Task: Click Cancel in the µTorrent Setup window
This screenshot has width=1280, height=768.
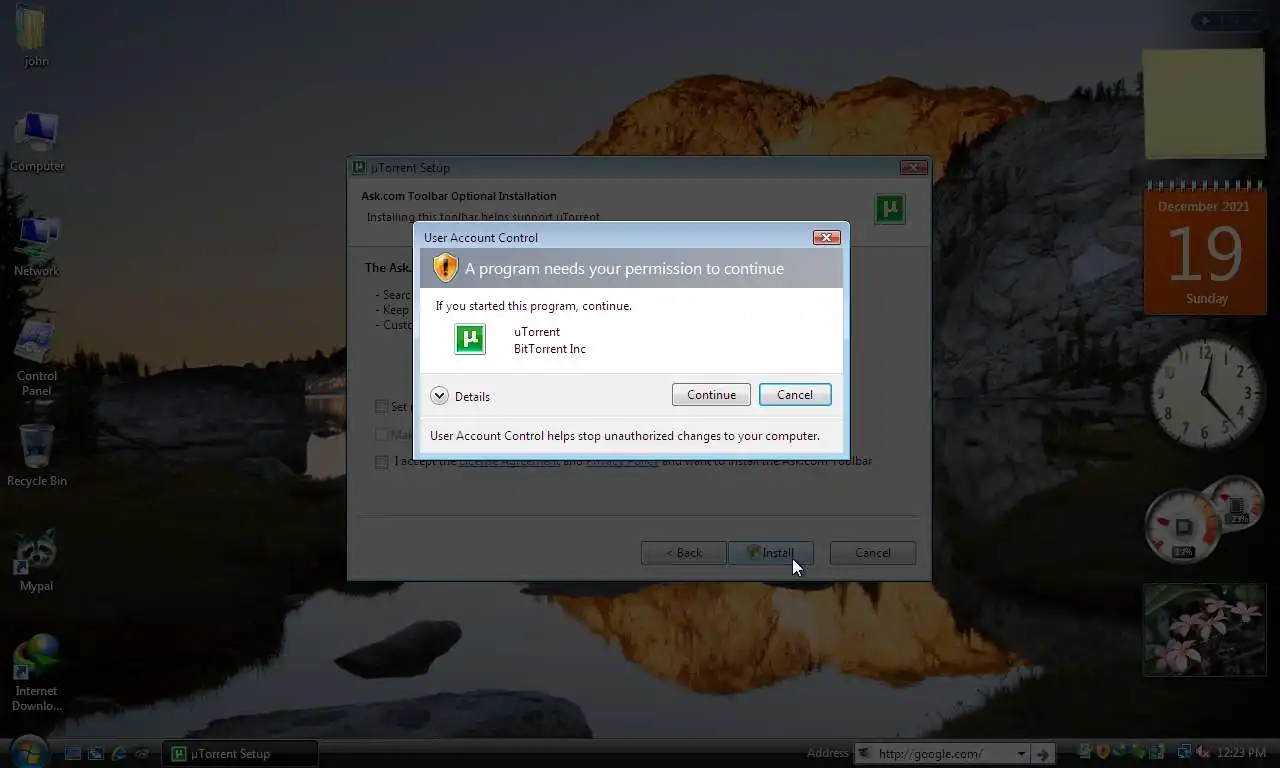Action: pos(873,553)
